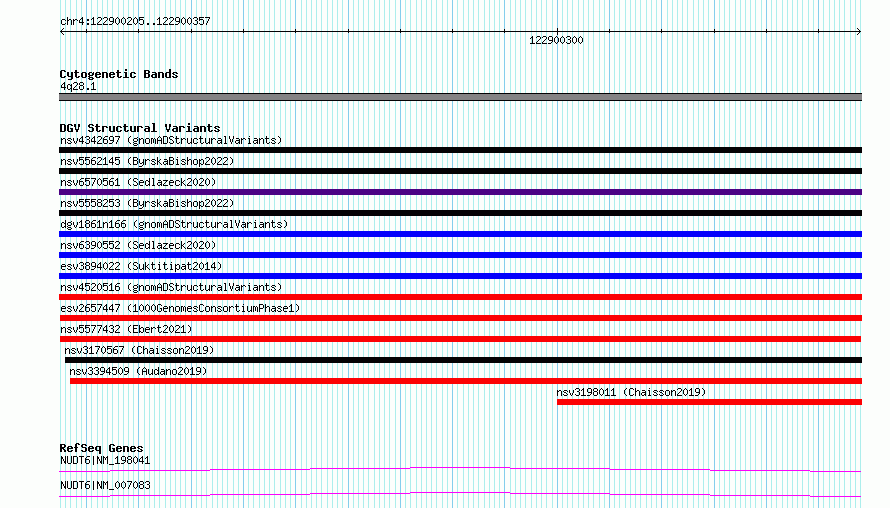Click the blue bar under esv3894022

coord(460,276)
